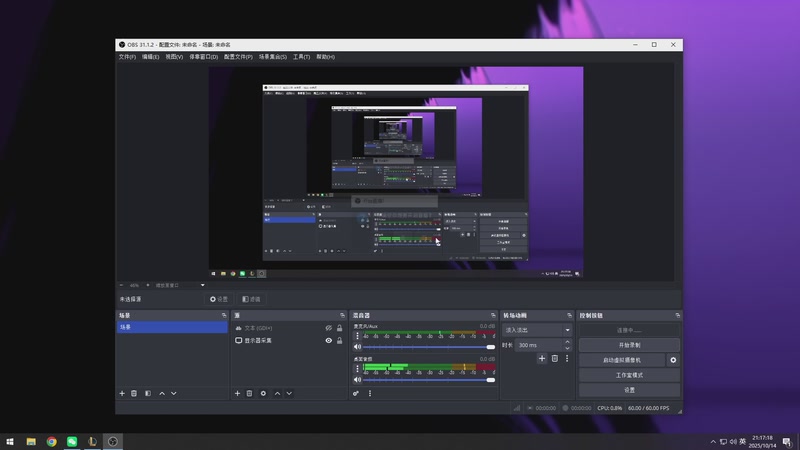Open source properties gear in Sources panel footer
The height and width of the screenshot is (450, 800).
click(x=263, y=393)
